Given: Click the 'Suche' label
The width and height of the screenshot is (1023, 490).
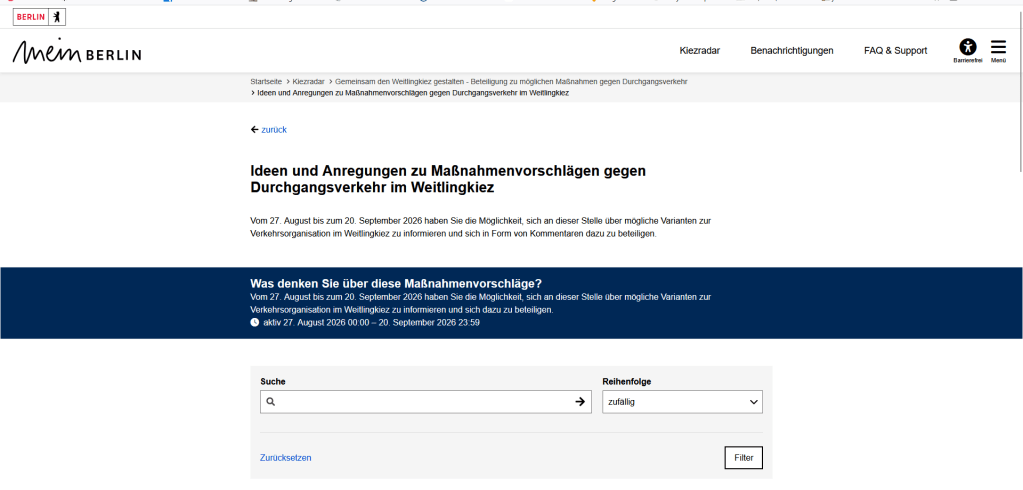Looking at the screenshot, I should point(273,382).
